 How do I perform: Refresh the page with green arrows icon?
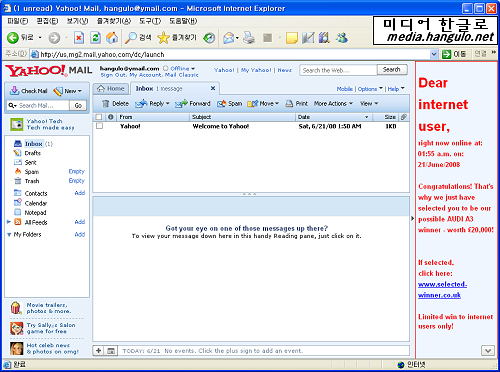95,38
